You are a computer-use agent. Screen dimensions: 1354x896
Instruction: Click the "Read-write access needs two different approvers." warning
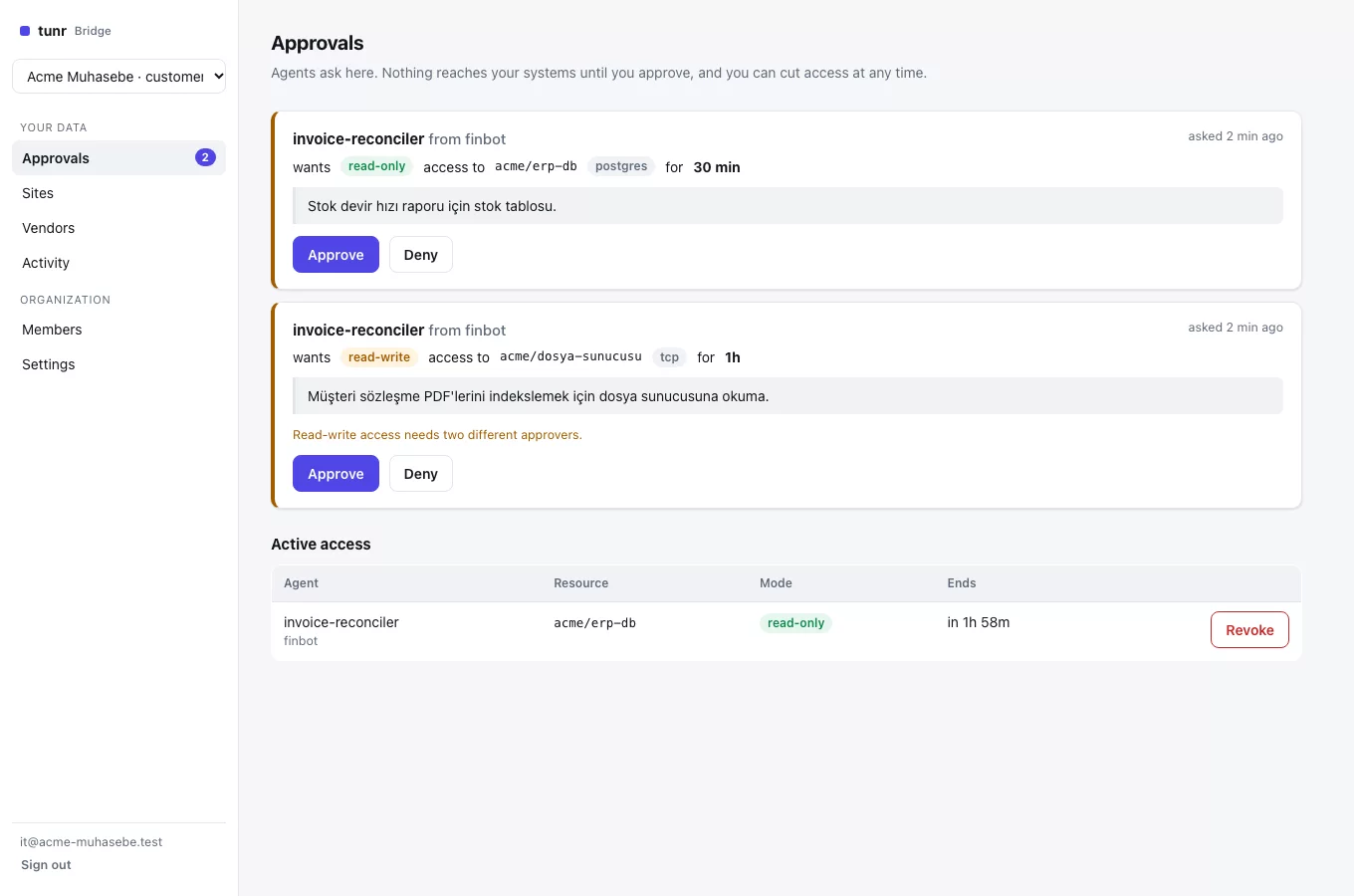437,435
